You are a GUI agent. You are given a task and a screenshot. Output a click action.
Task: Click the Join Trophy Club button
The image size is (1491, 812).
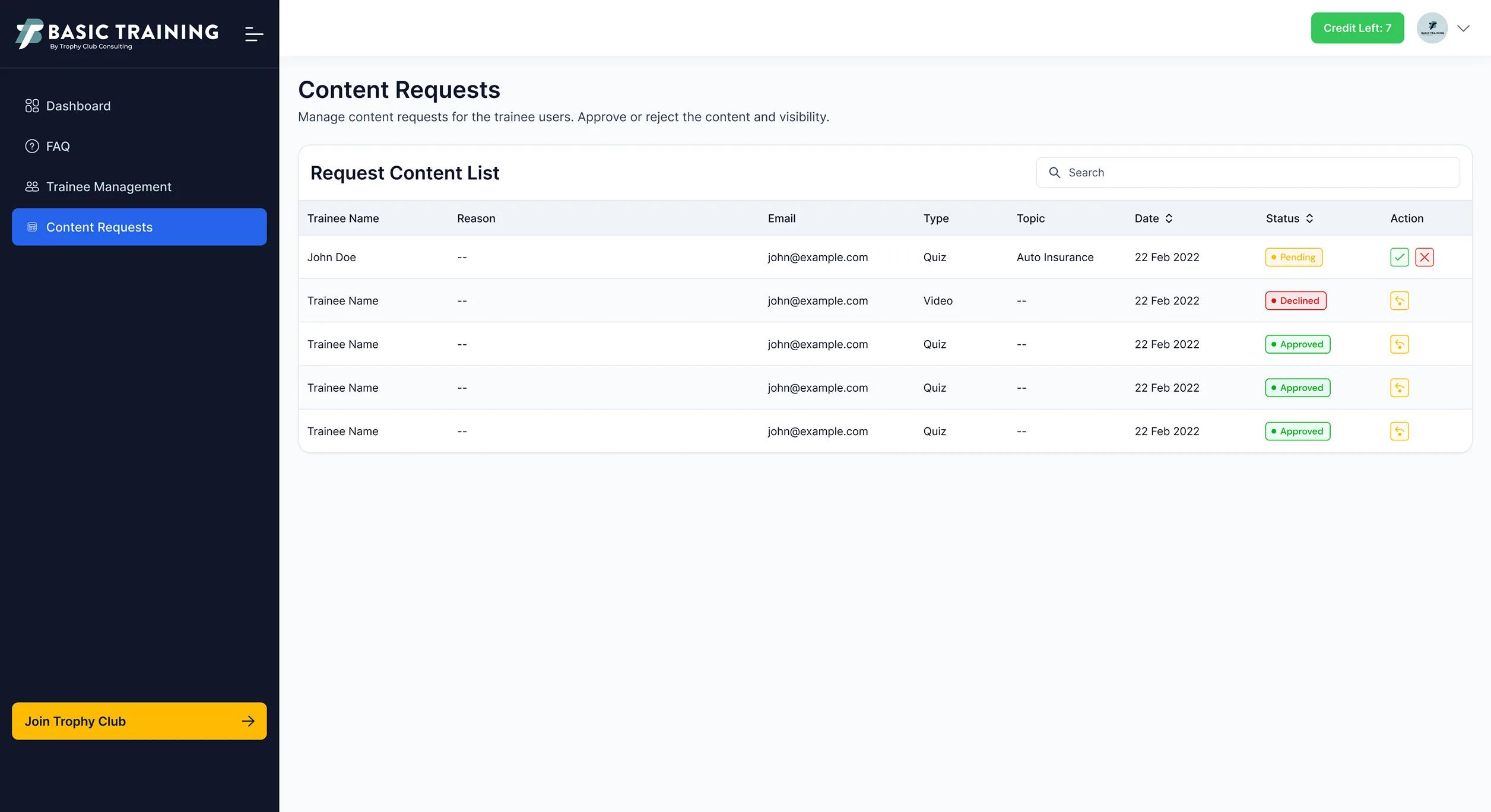pyautogui.click(x=139, y=721)
